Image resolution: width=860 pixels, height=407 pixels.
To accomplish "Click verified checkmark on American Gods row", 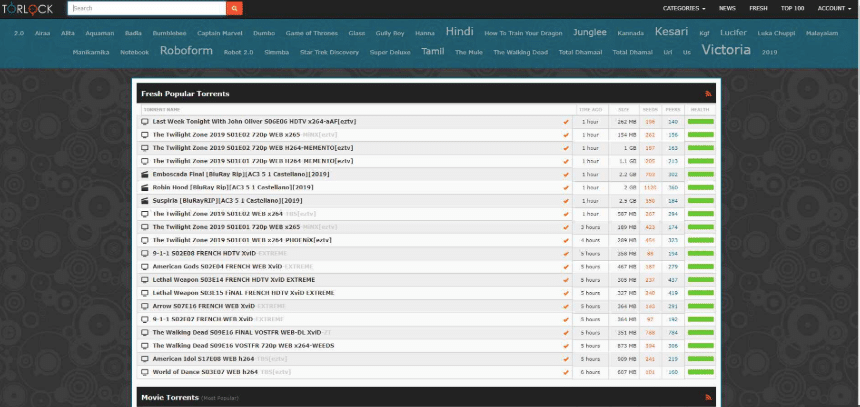I will (566, 267).
